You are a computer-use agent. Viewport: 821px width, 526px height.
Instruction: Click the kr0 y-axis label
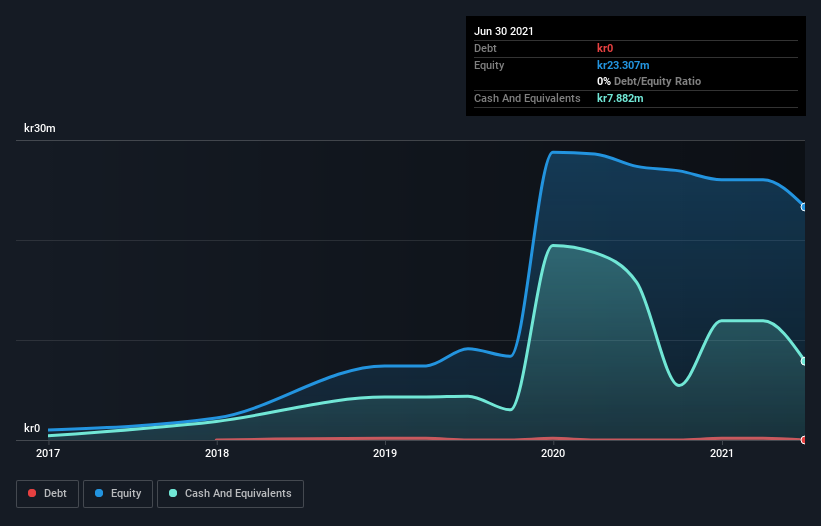point(32,428)
